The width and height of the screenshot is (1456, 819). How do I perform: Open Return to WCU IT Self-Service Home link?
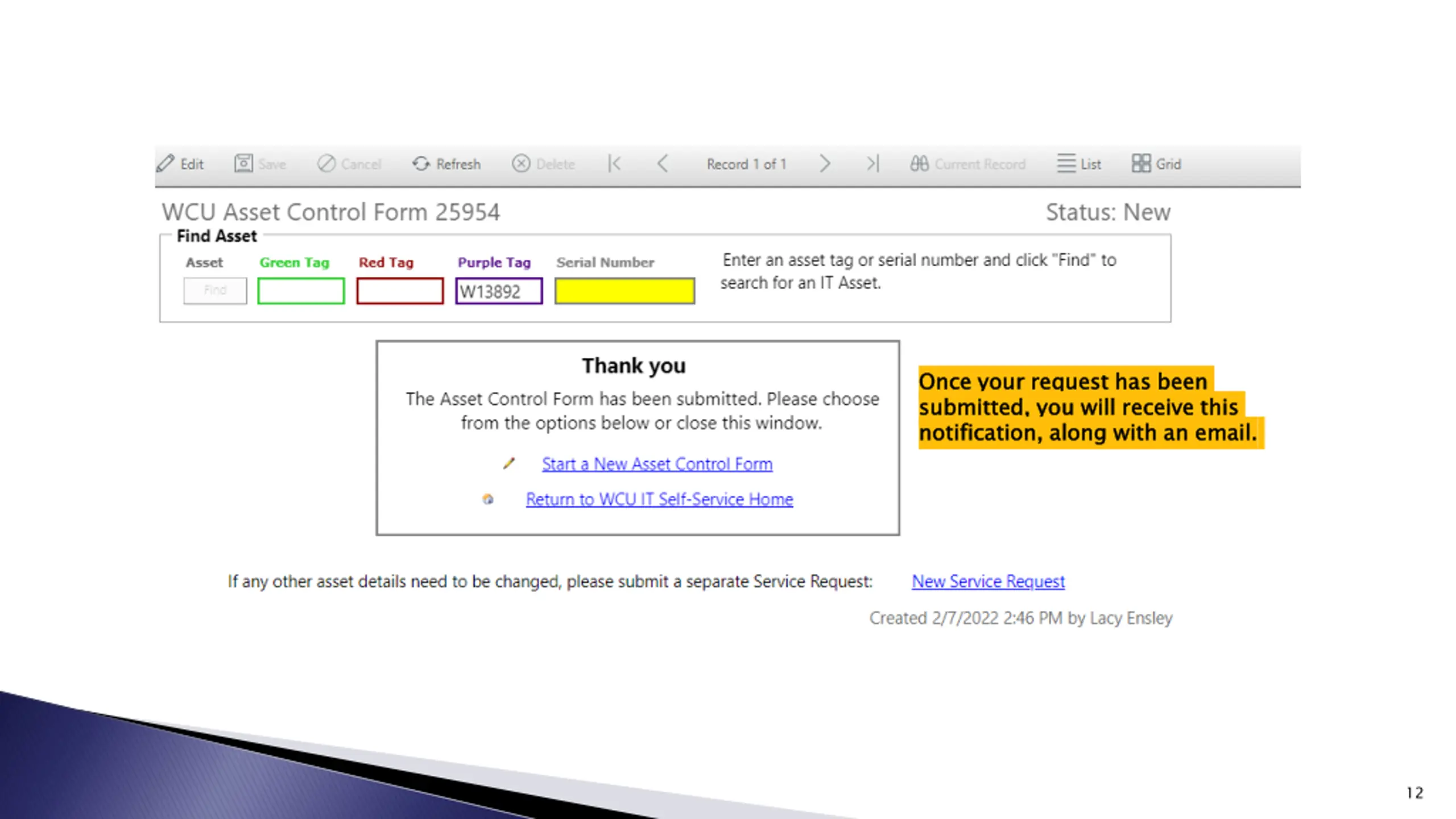[x=659, y=499]
